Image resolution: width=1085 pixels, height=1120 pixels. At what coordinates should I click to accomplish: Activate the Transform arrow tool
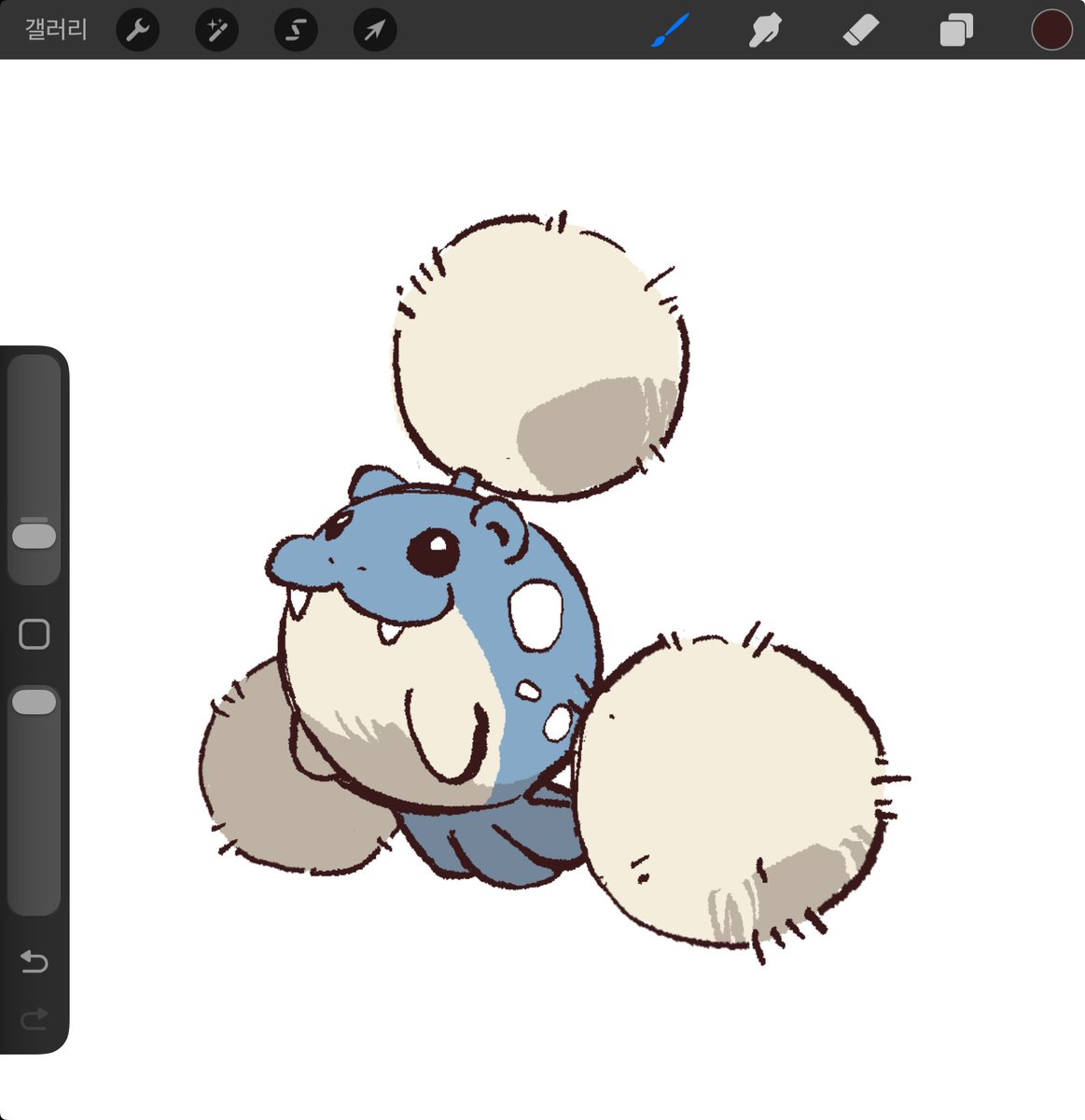pyautogui.click(x=375, y=31)
